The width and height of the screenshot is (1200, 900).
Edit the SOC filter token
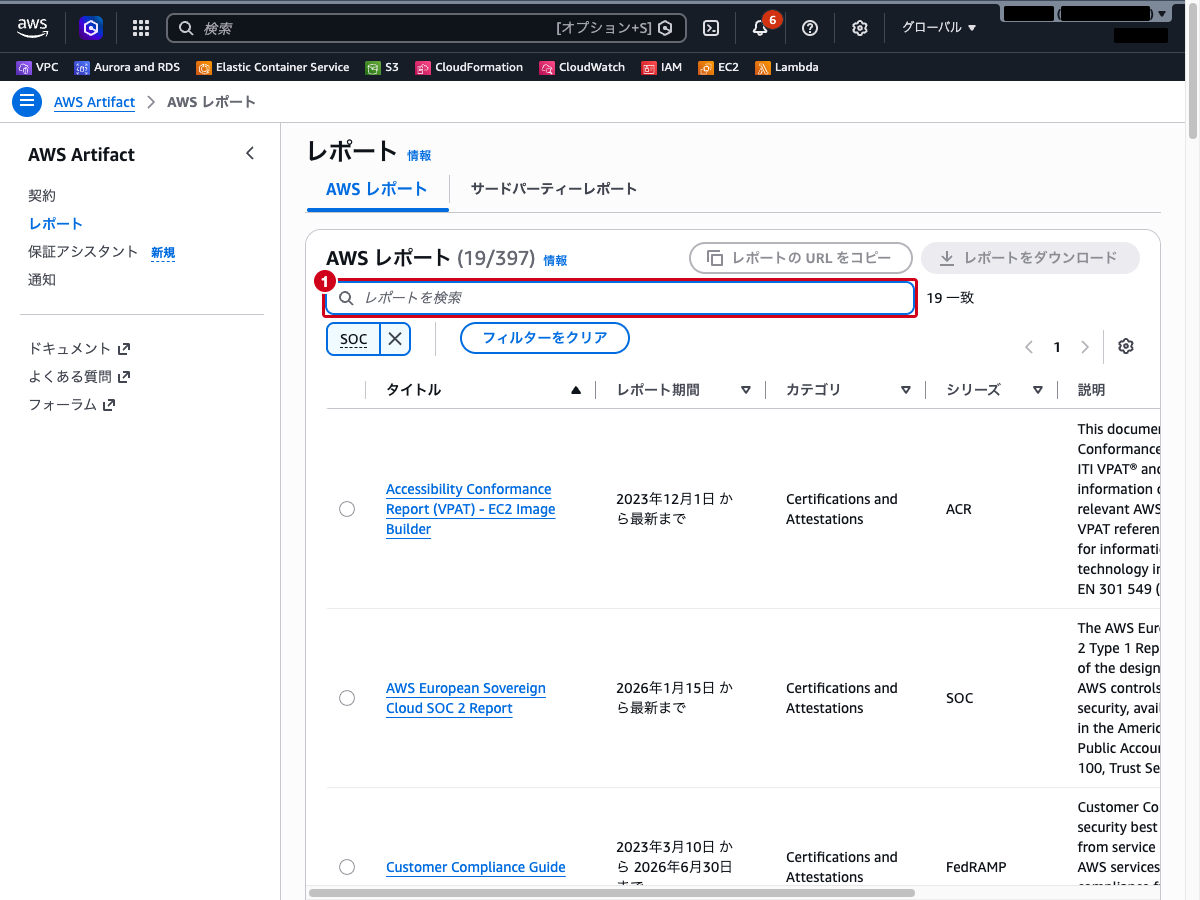tap(354, 339)
